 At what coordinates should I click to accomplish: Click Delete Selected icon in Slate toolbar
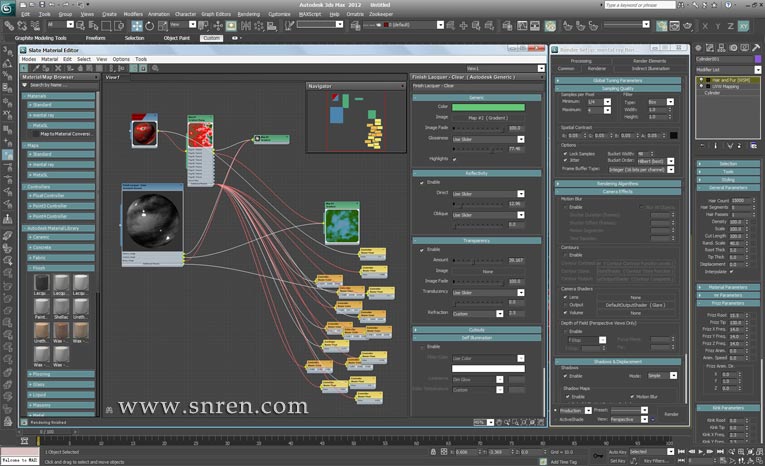point(58,68)
